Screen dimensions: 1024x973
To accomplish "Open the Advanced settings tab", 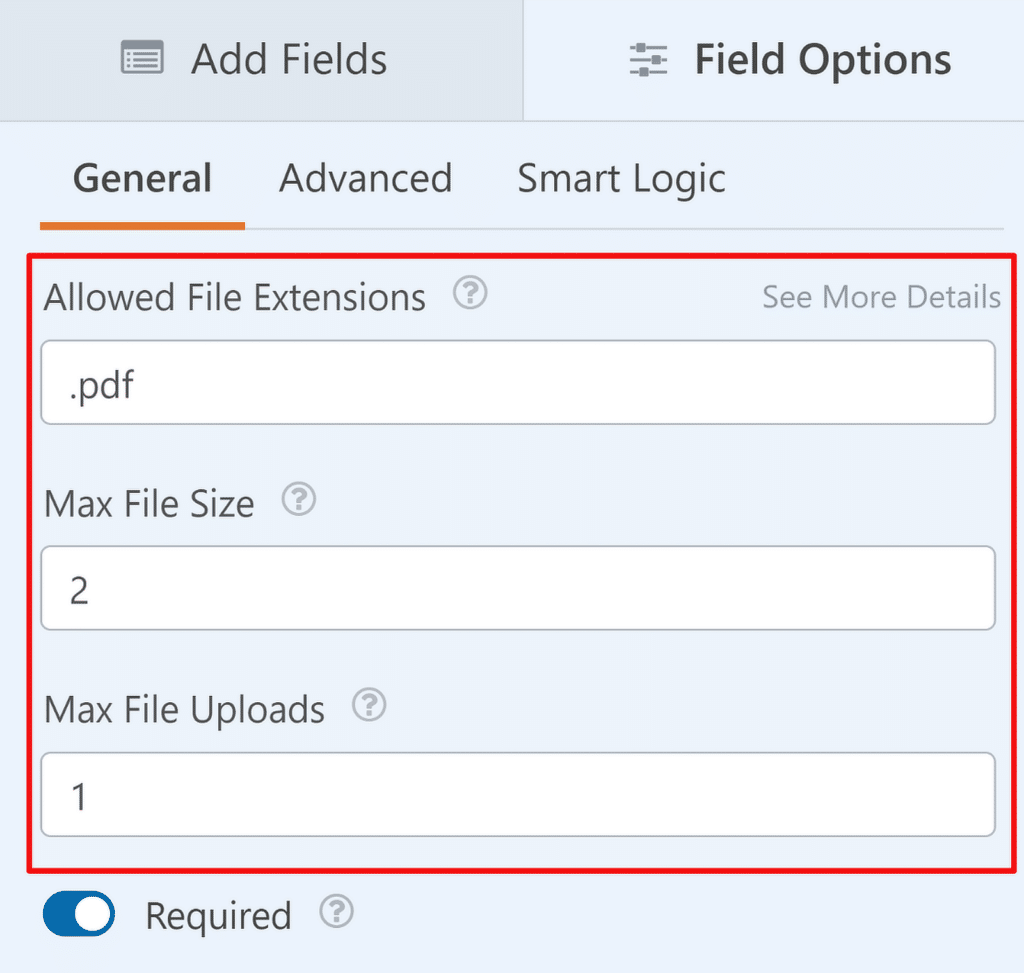I will click(365, 178).
